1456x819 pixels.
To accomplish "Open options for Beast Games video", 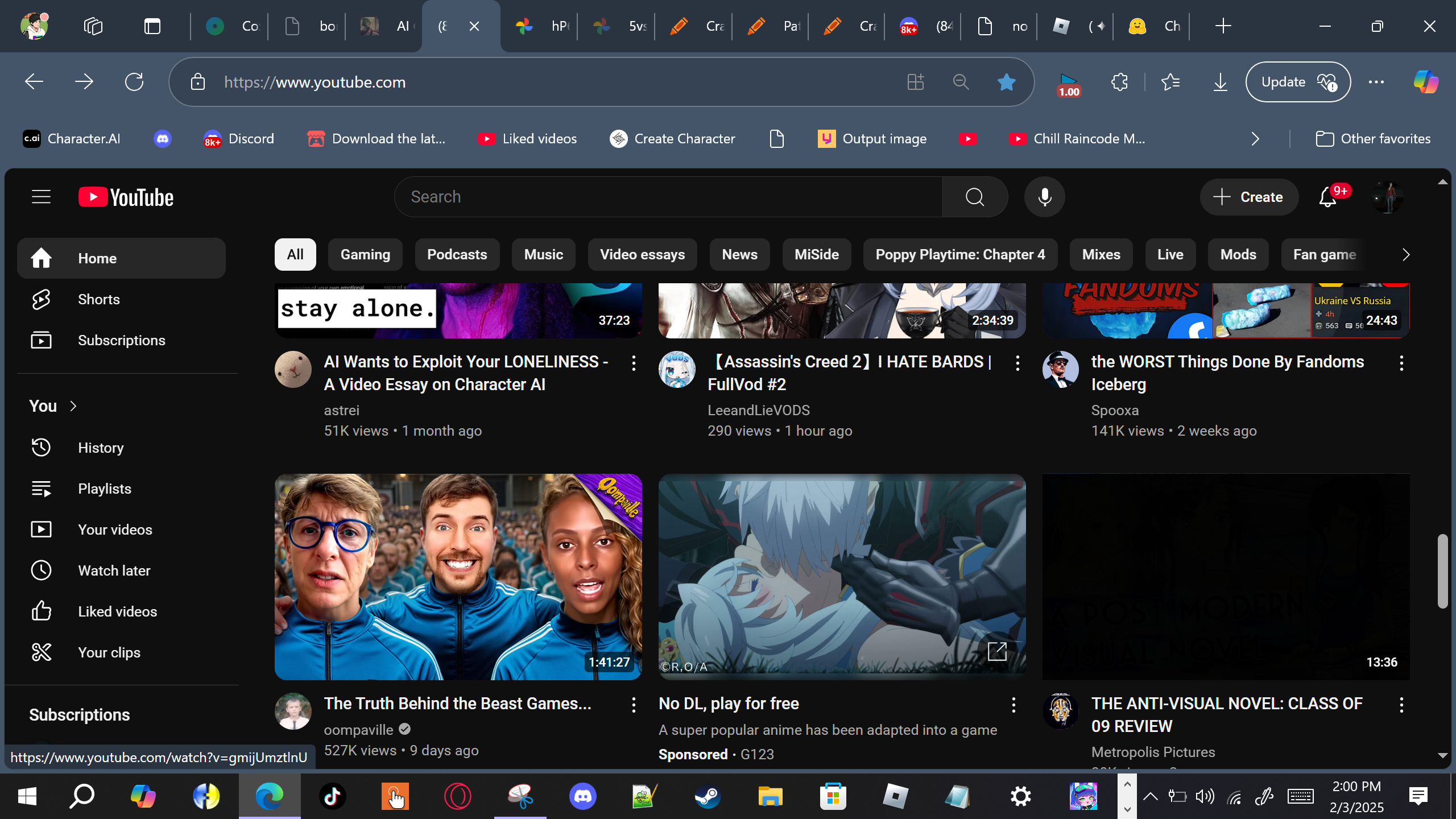I will (634, 705).
